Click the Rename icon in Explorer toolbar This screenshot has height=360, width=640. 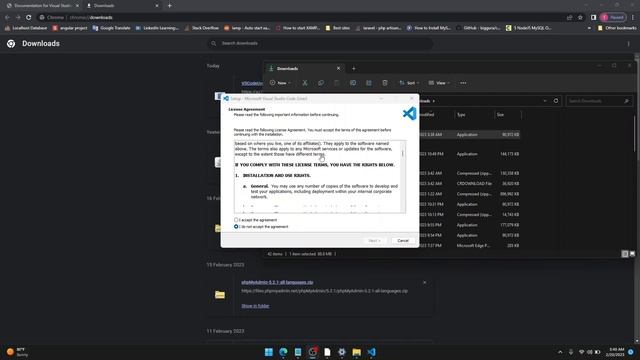click(x=353, y=83)
